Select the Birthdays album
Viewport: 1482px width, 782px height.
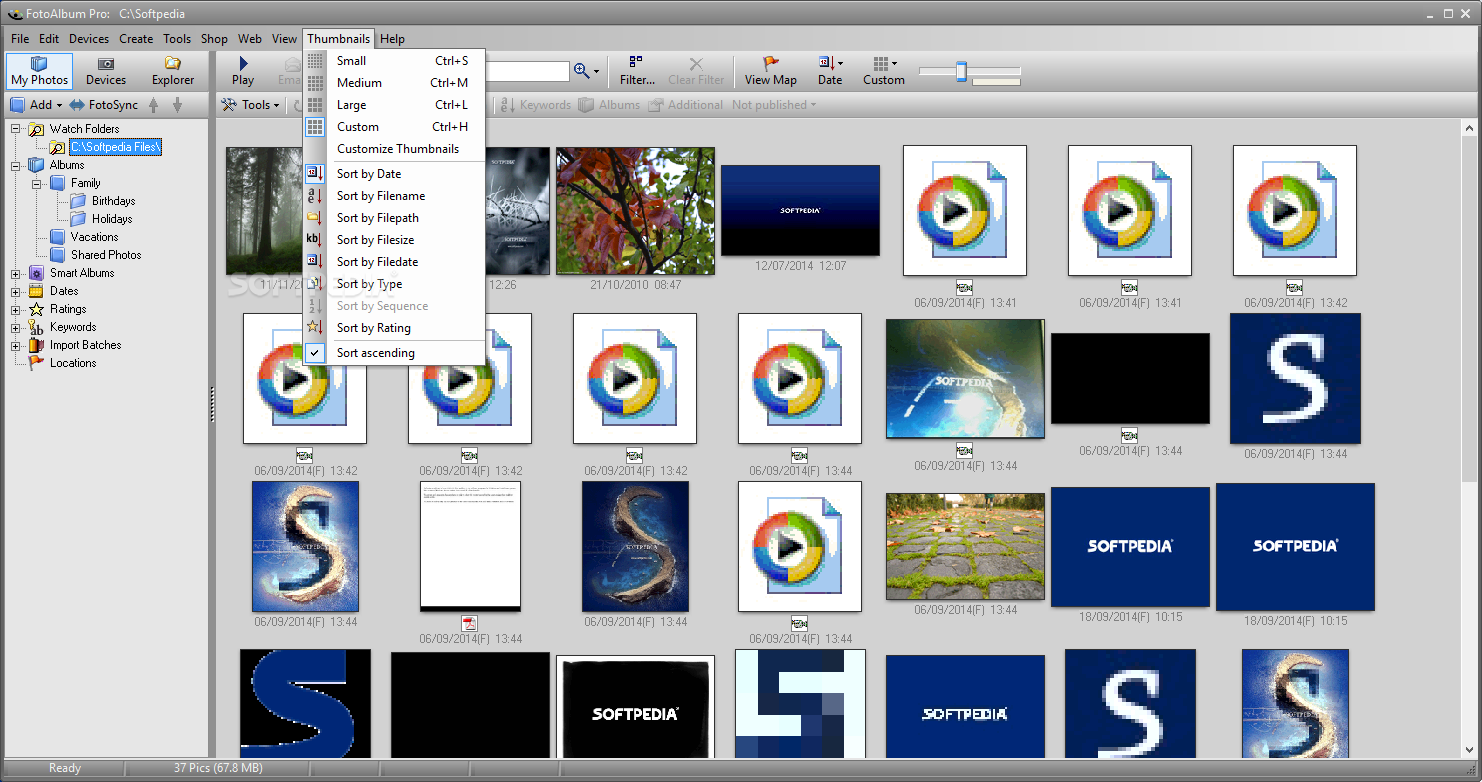[x=113, y=201]
